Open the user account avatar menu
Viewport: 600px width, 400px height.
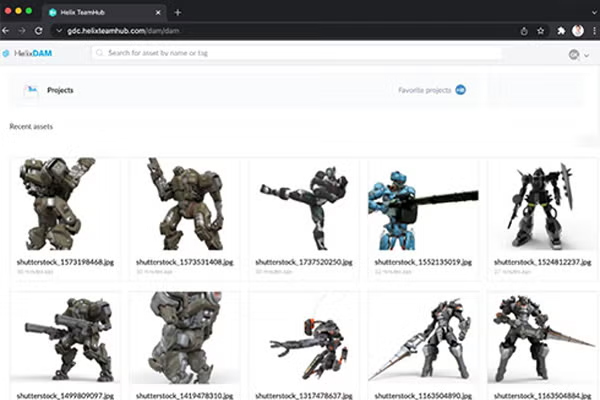574,55
